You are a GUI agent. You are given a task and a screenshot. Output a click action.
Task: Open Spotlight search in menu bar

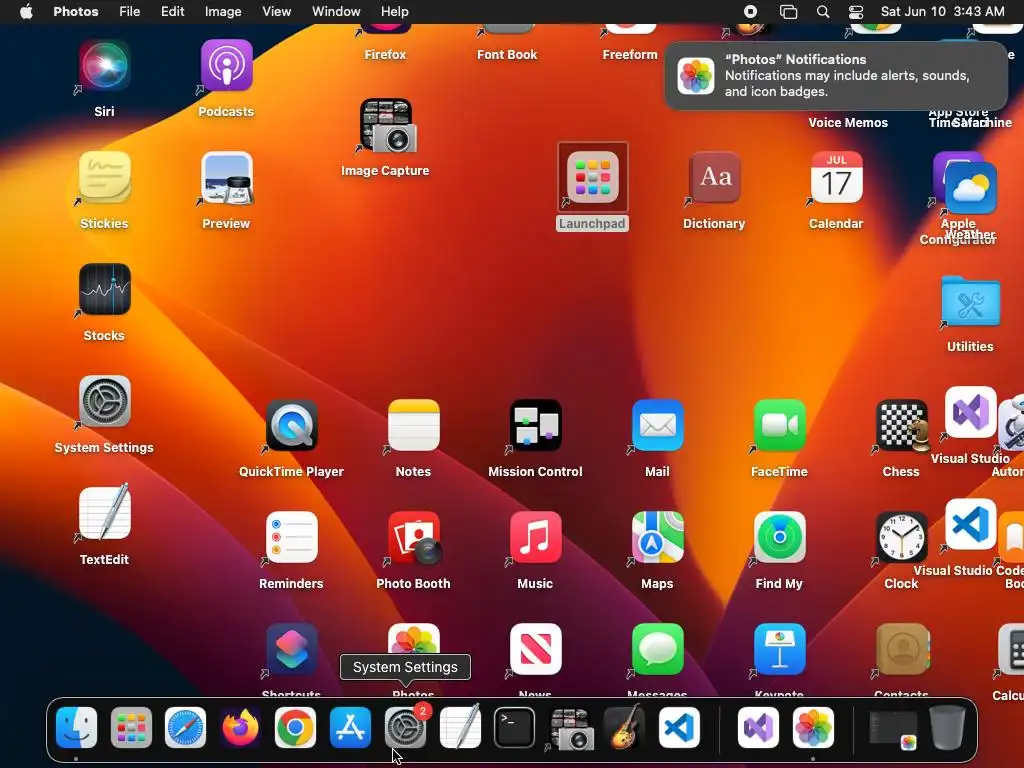pos(823,12)
